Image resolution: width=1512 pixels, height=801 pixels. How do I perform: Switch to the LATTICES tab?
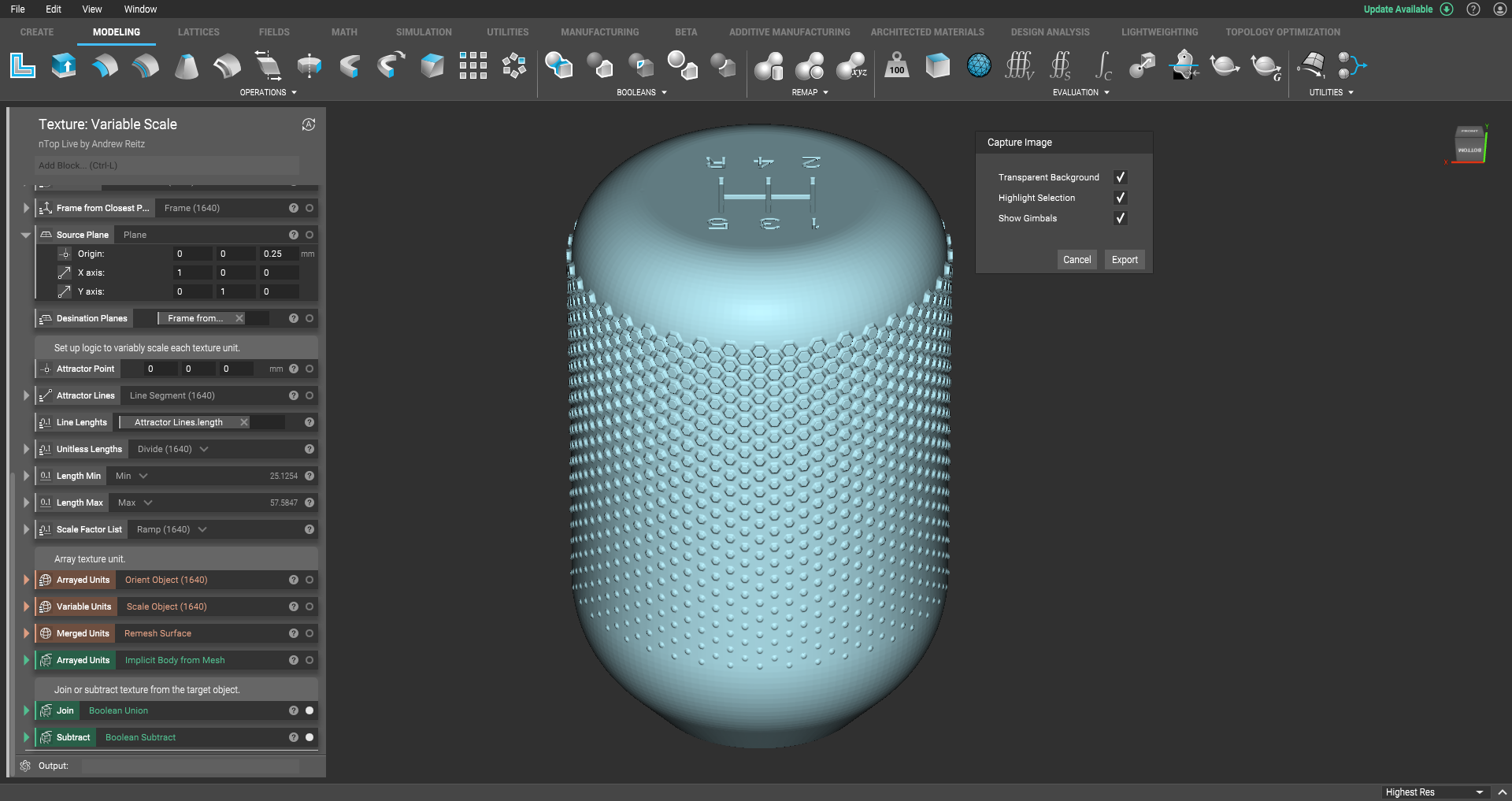198,32
